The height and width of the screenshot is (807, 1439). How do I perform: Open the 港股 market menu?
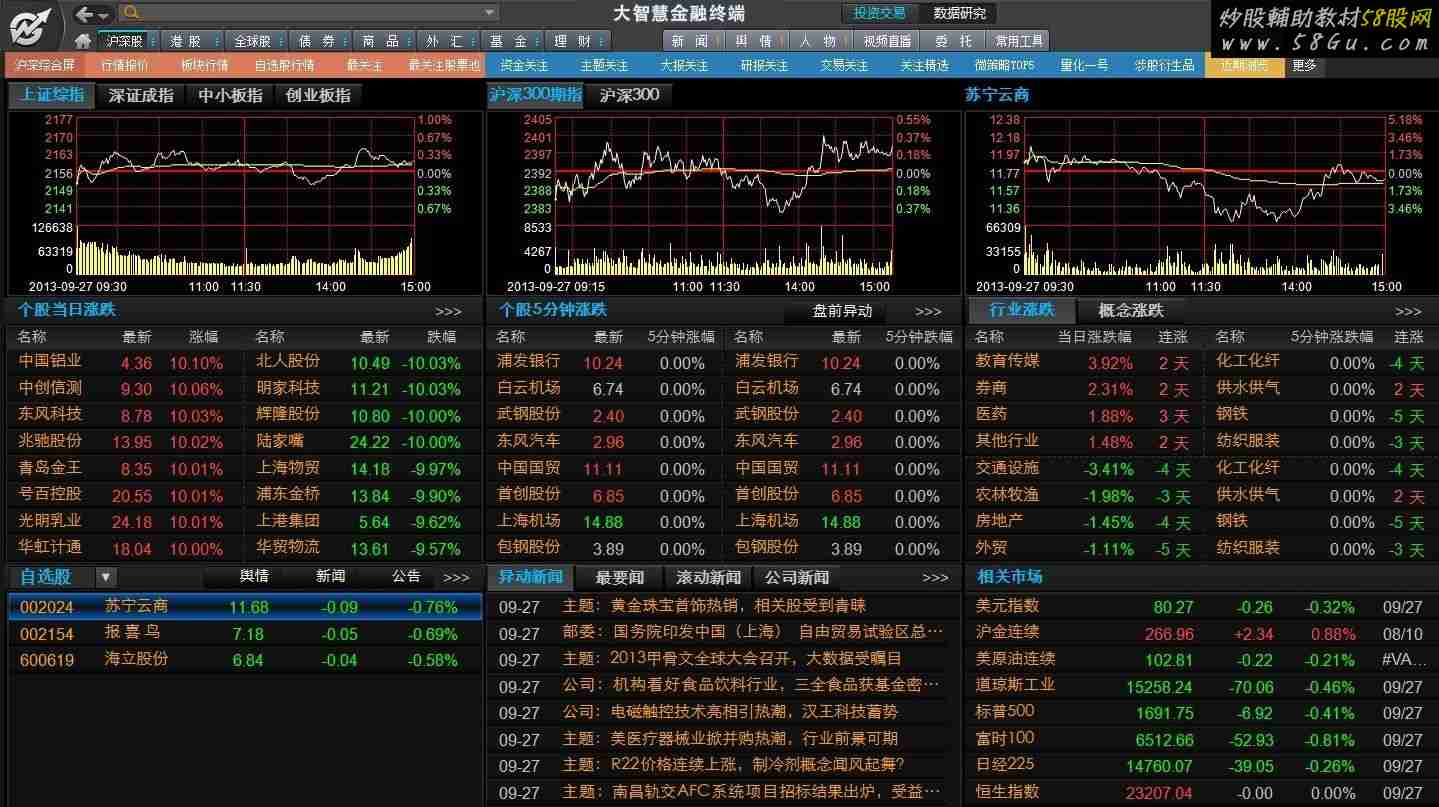pyautogui.click(x=190, y=41)
